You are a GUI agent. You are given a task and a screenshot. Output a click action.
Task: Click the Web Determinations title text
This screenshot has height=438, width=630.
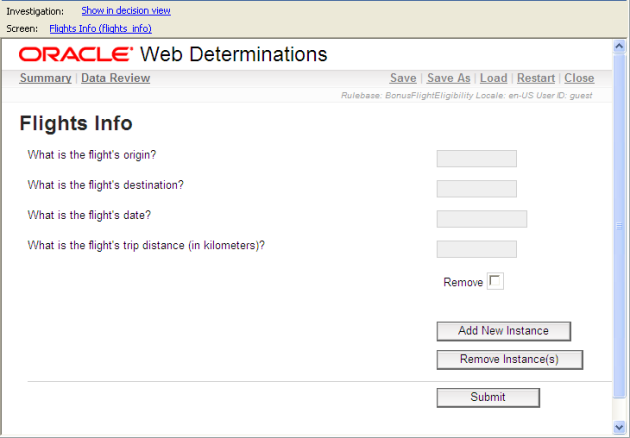(x=233, y=54)
